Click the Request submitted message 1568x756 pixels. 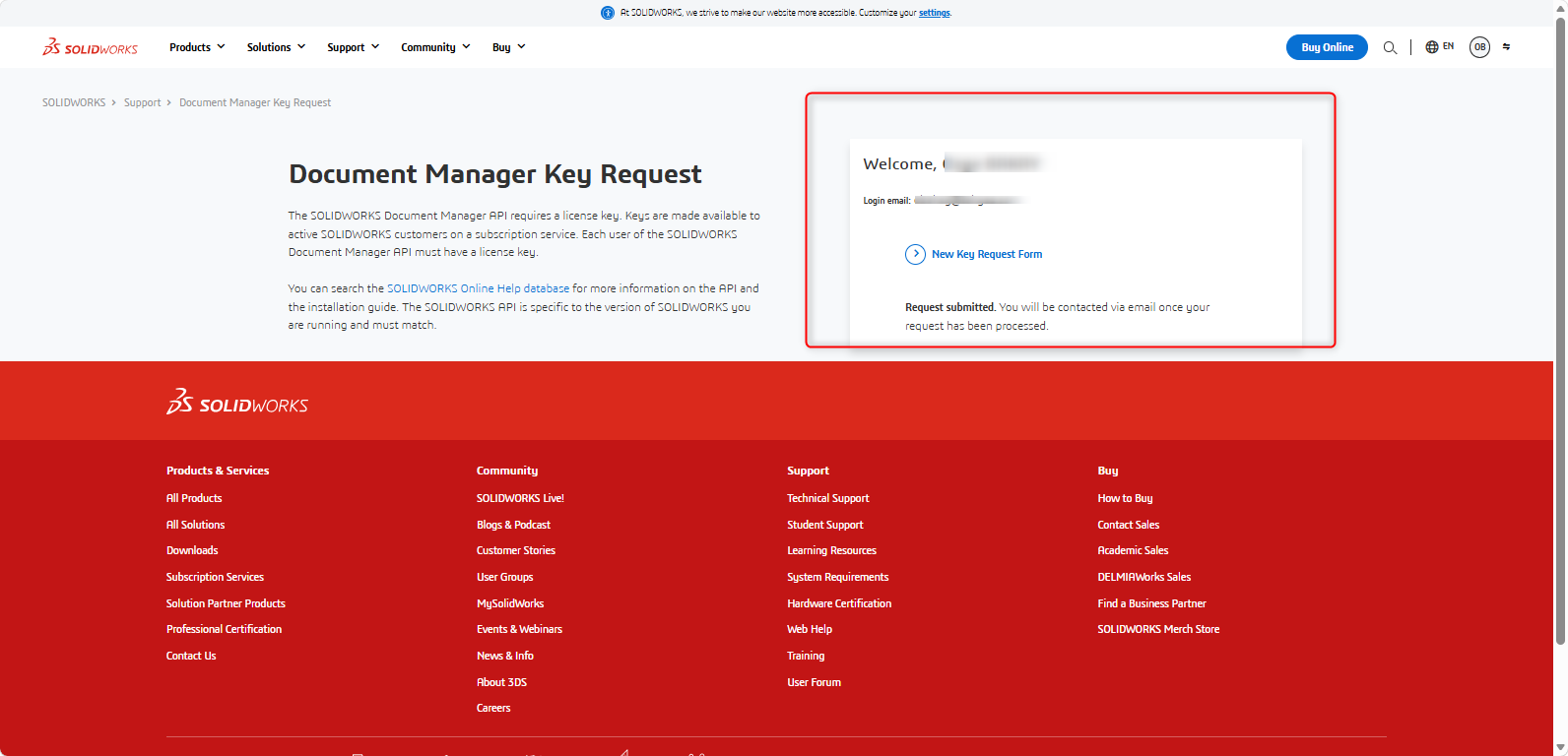point(1058,316)
